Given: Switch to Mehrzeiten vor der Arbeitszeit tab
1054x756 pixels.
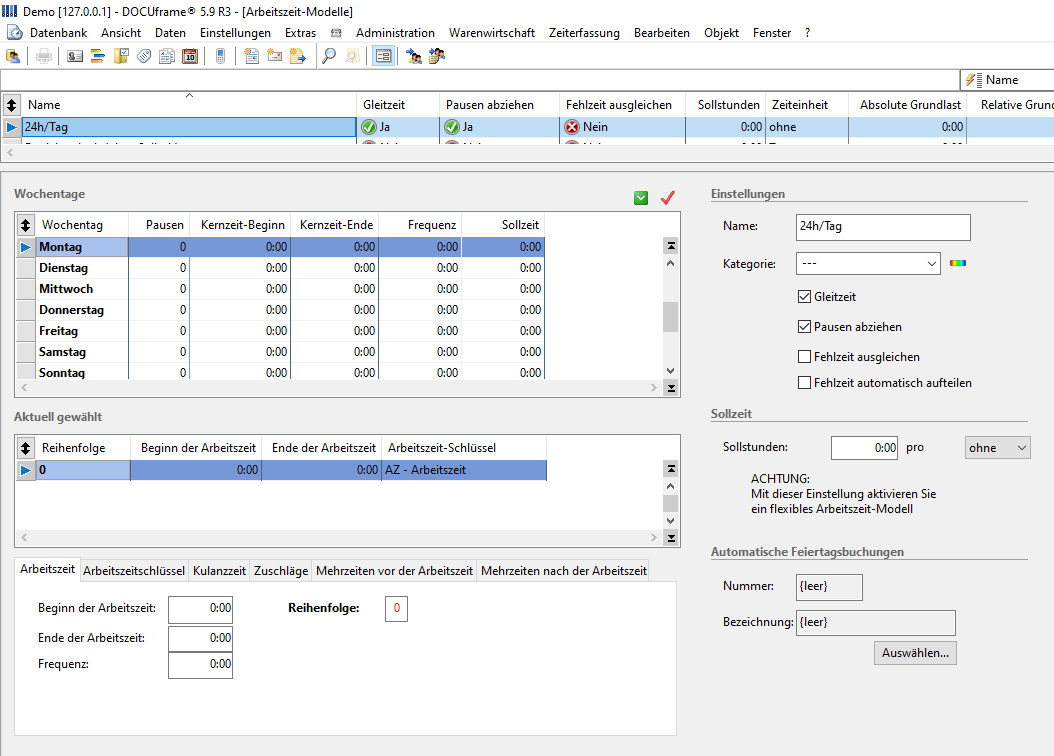Looking at the screenshot, I should click(395, 571).
